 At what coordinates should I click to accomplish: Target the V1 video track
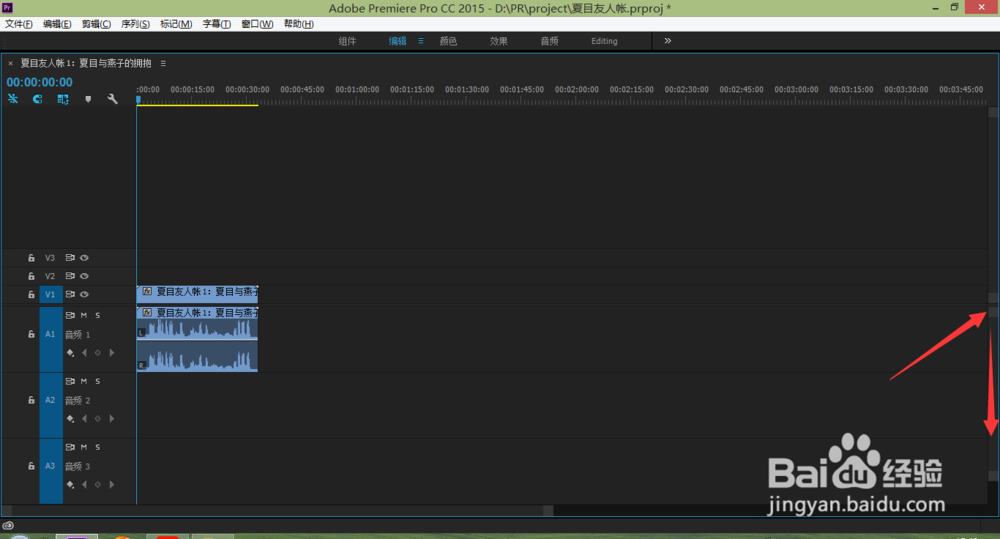[x=50, y=295]
